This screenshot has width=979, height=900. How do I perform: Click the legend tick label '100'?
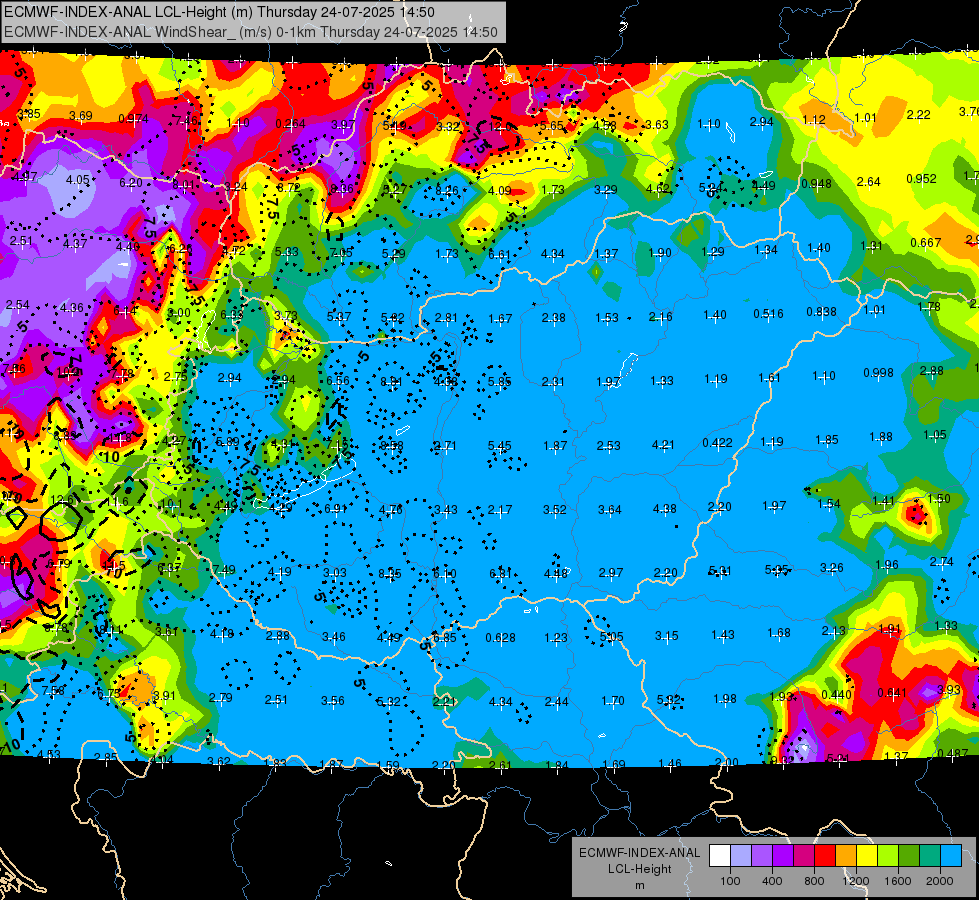730,881
